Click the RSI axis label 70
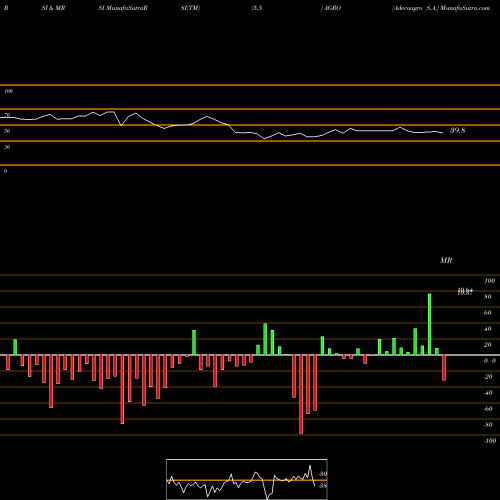Image resolution: width=500 pixels, height=500 pixels. click(x=7, y=115)
